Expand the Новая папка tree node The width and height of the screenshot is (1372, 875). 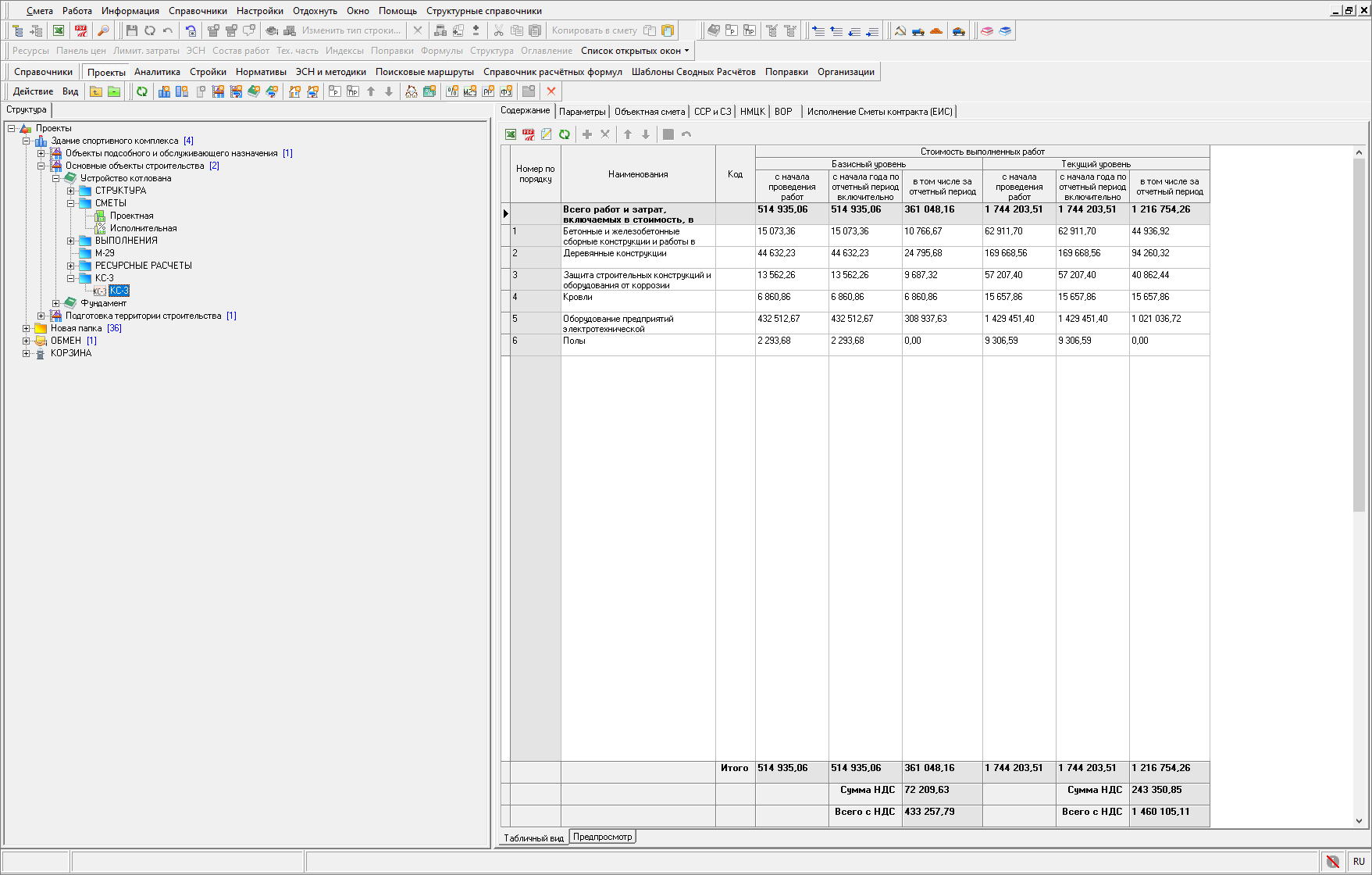[x=27, y=328]
